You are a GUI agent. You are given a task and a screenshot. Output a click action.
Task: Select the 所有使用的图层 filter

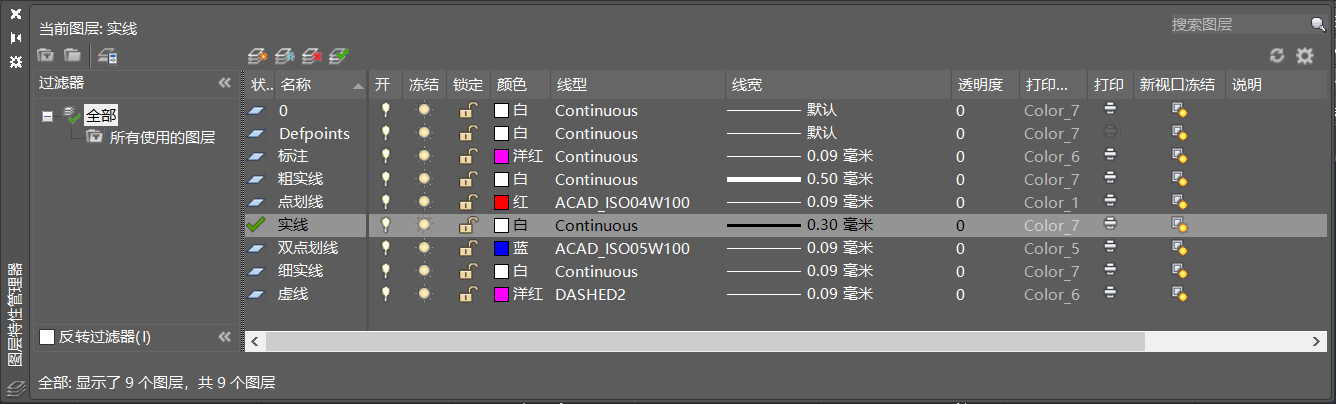click(162, 138)
